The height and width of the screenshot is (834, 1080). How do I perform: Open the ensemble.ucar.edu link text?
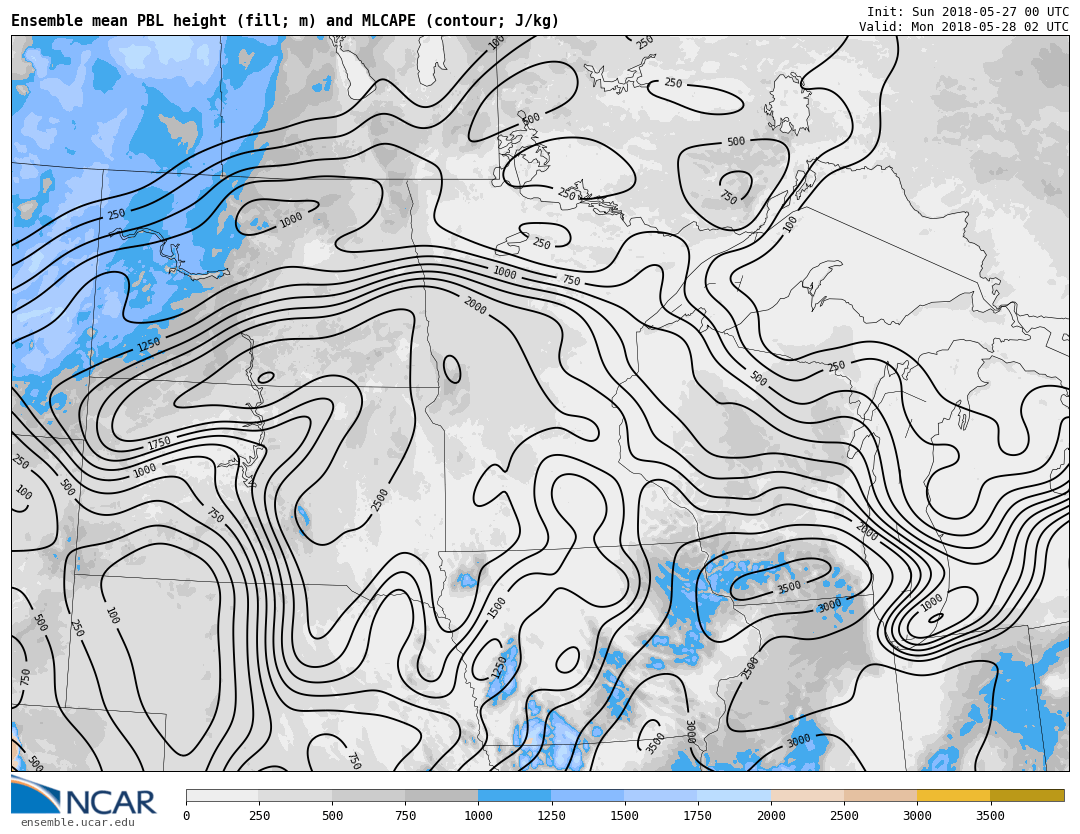tap(77, 823)
